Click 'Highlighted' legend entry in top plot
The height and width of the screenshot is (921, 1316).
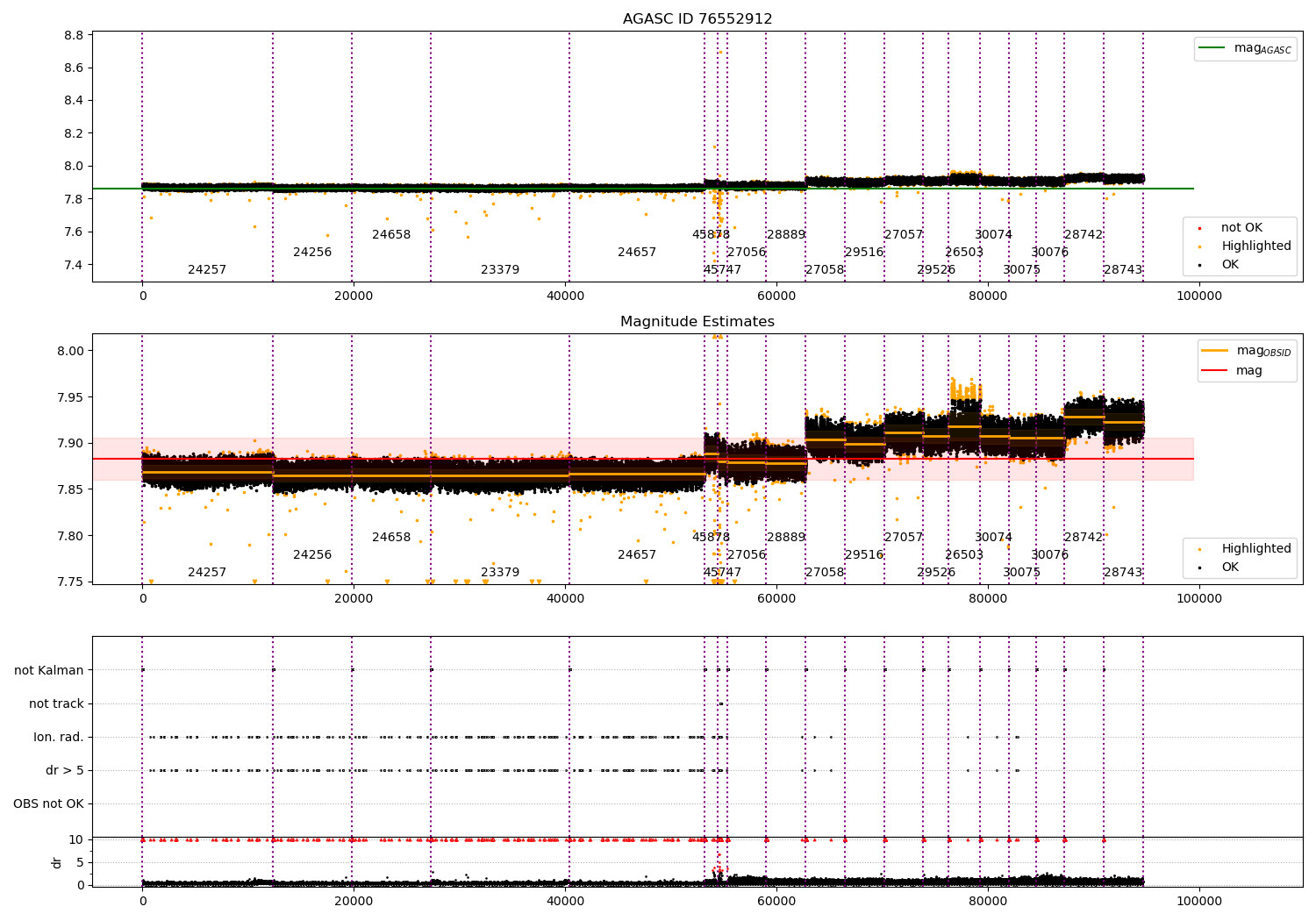pos(1256,246)
